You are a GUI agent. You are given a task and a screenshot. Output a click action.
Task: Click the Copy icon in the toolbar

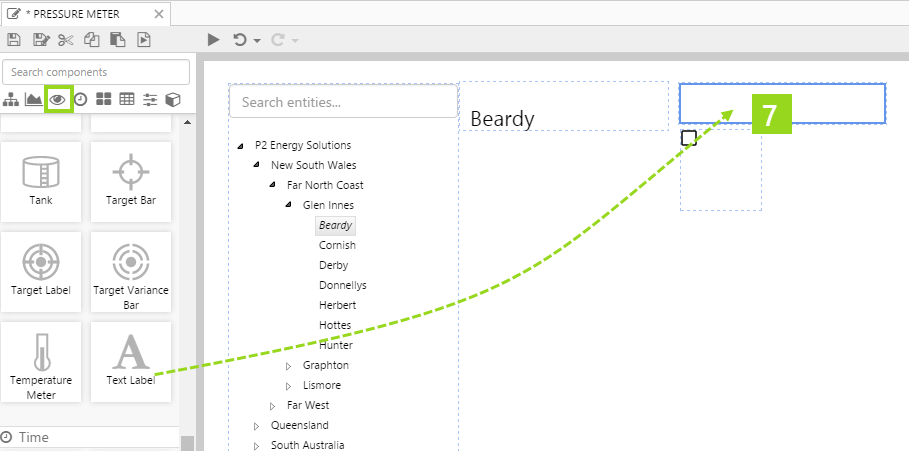pyautogui.click(x=92, y=40)
